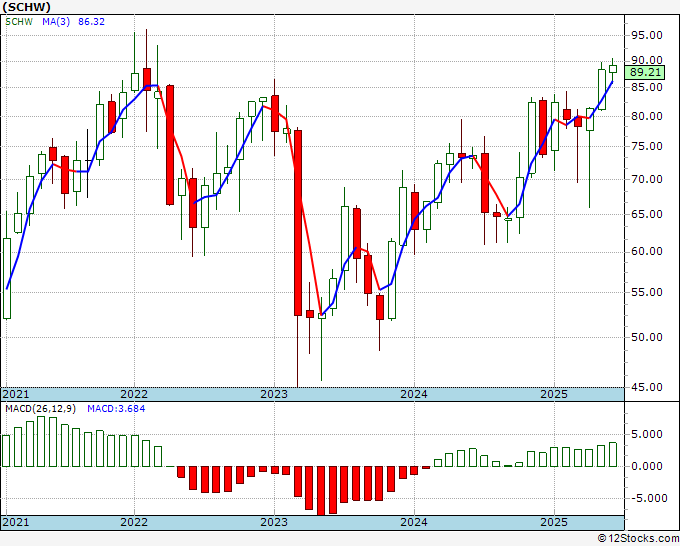Click 2023 on the price chart timeline
The height and width of the screenshot is (546, 680).
coord(274,394)
